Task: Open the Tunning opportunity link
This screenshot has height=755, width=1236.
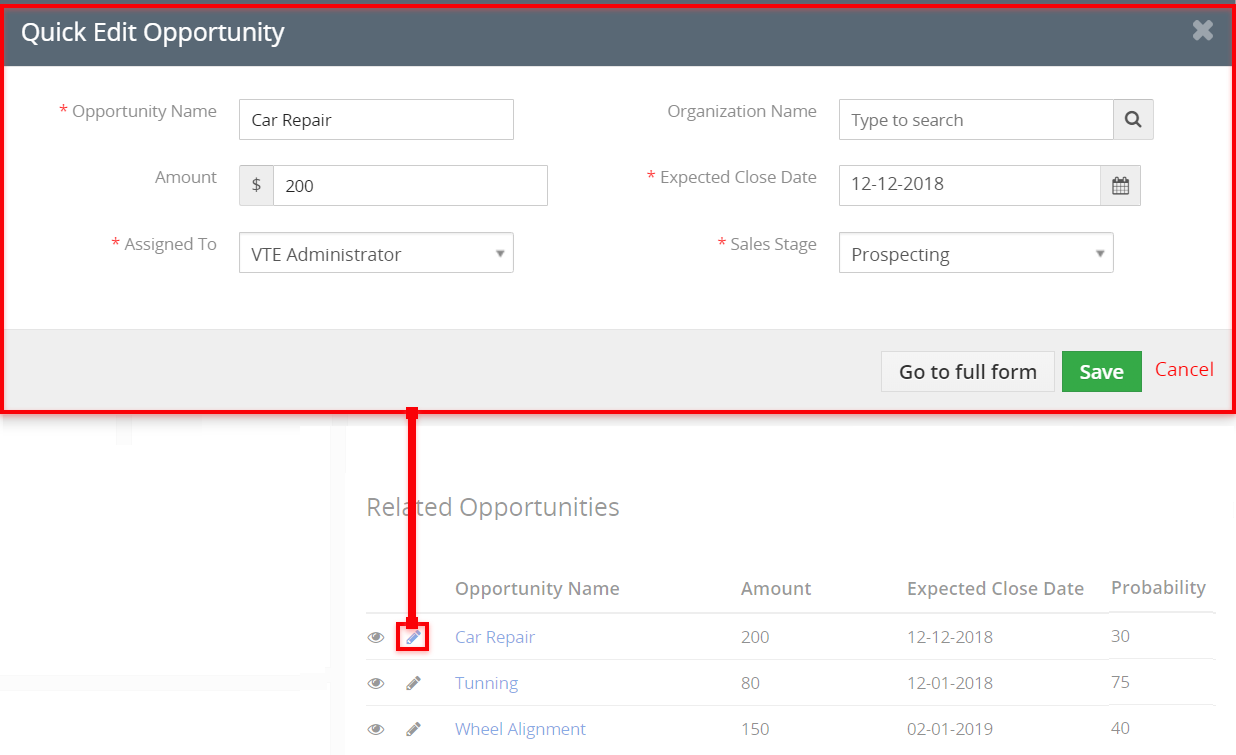Action: (x=486, y=683)
